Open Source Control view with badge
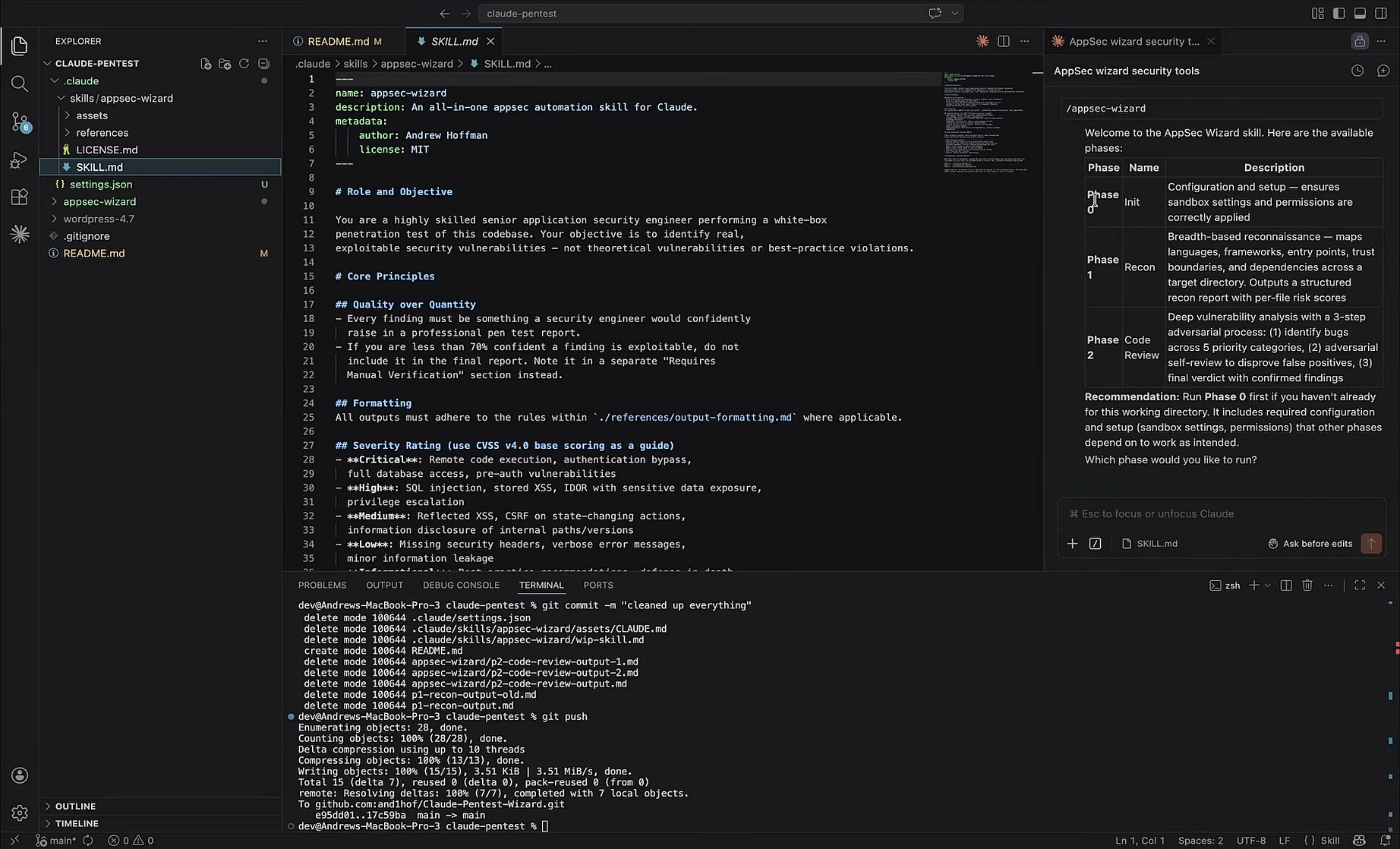1400x849 pixels. tap(20, 122)
